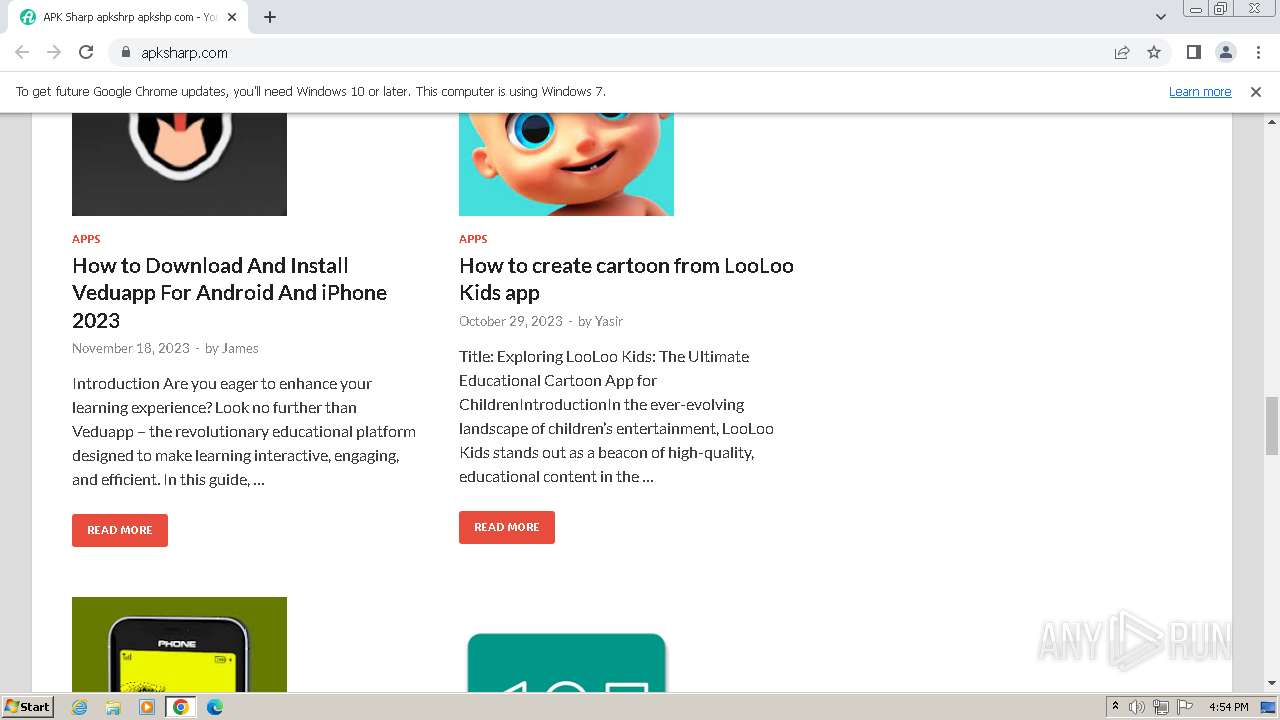1280x720 pixels.
Task: Open Veduapp article thumbnail image
Action: [179, 164]
